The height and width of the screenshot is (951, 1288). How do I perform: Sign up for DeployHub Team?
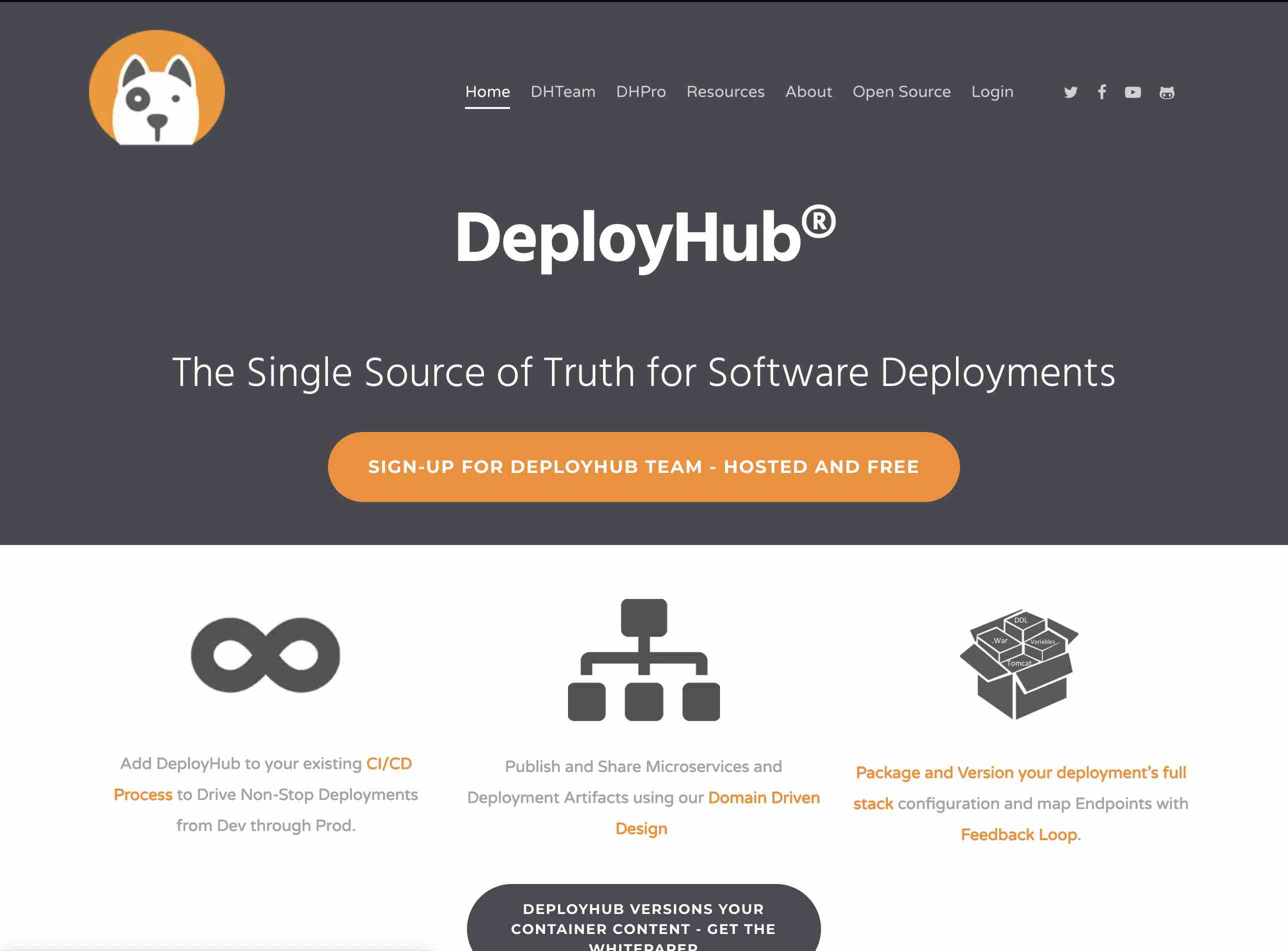643,466
